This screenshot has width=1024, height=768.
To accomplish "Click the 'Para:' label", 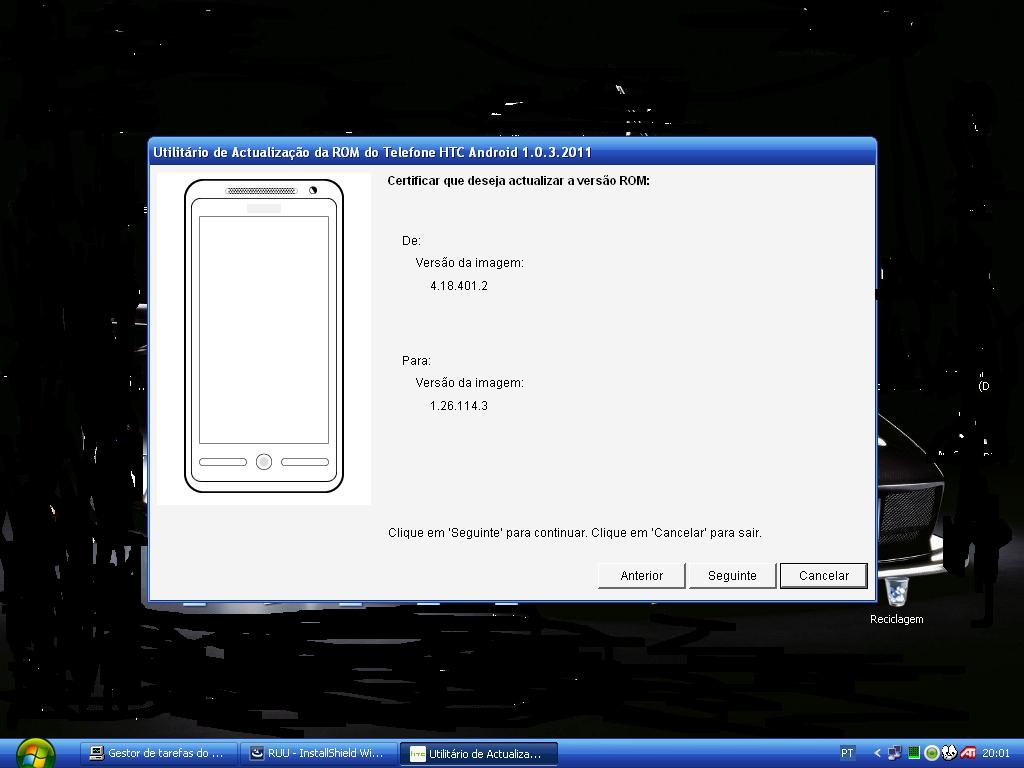I will pos(416,360).
